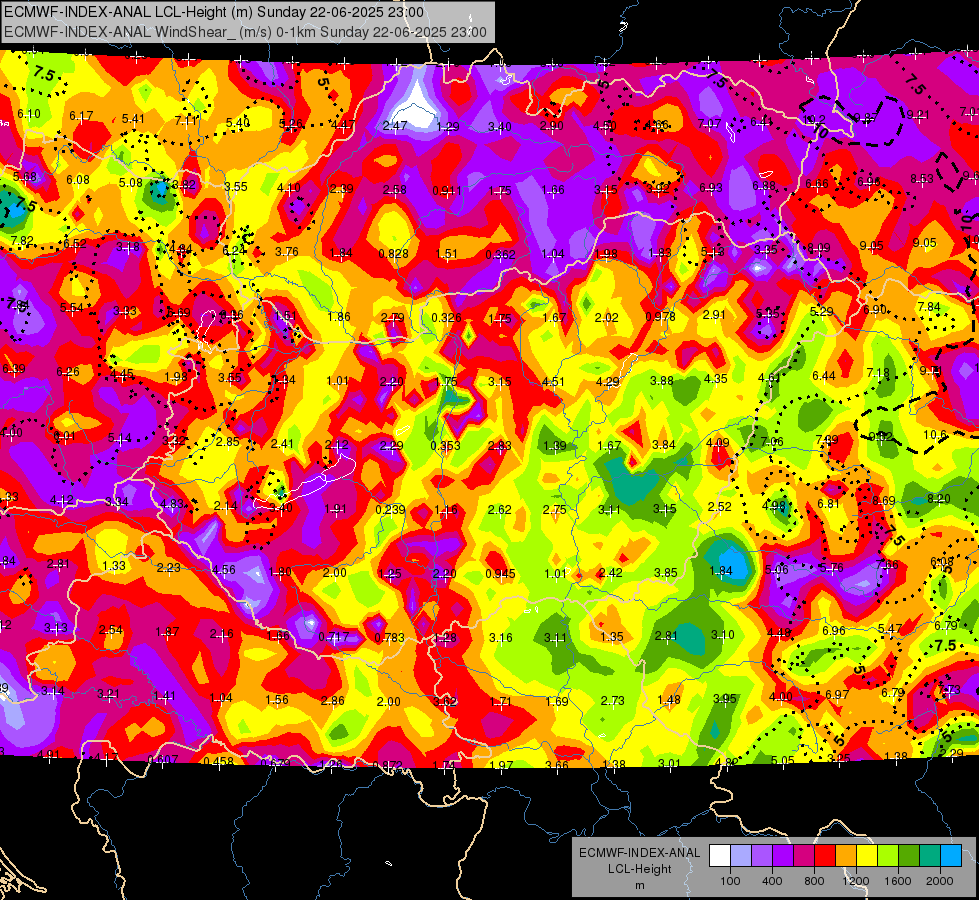This screenshot has width=979, height=900.
Task: Click the '1600' legend scale label
Action: click(x=898, y=881)
